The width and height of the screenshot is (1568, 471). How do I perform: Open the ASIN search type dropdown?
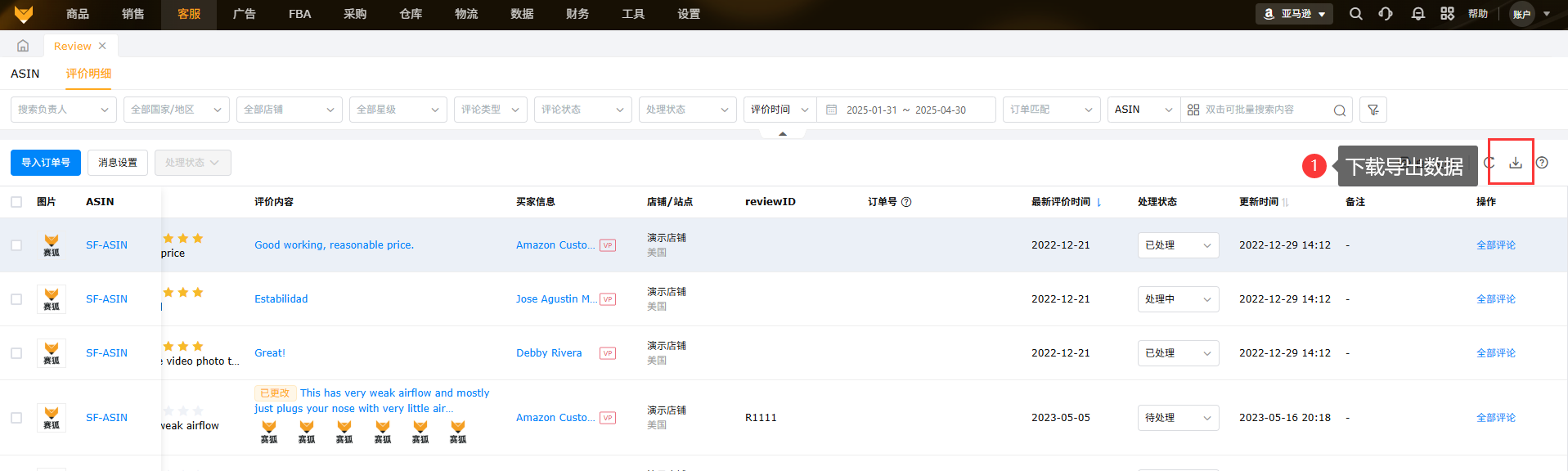coord(1143,110)
